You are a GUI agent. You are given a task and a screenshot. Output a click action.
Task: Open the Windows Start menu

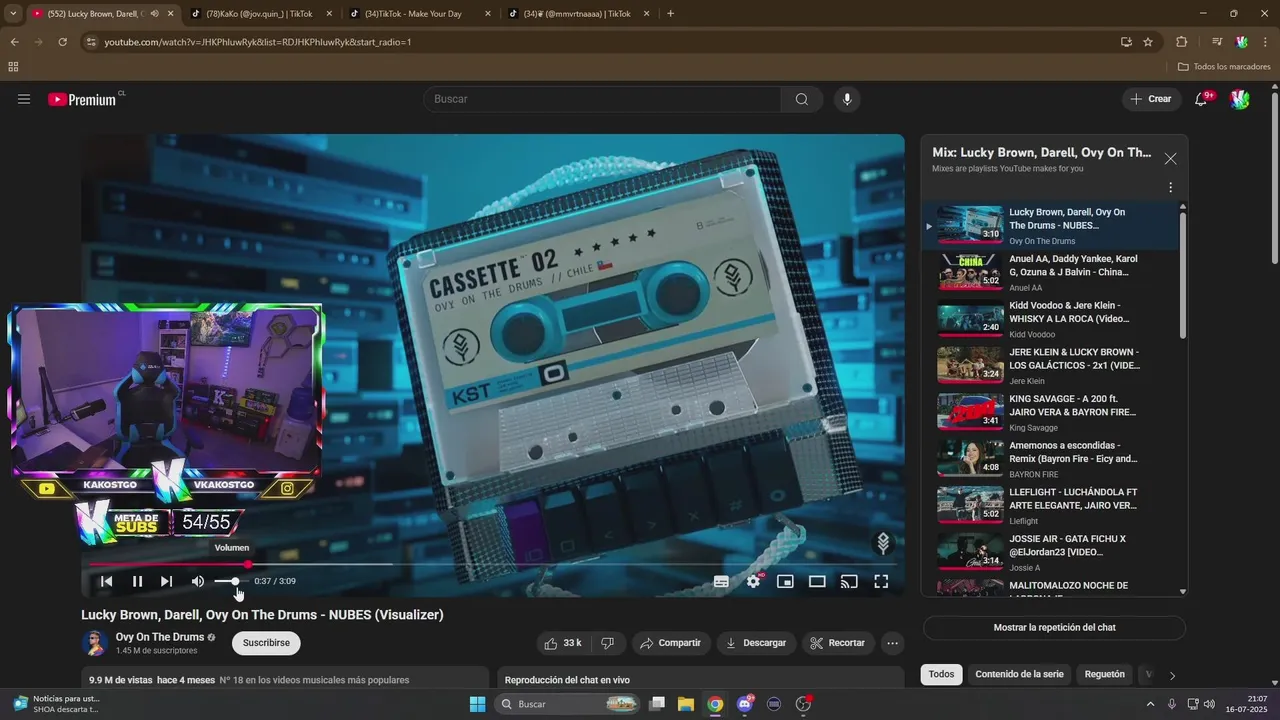[x=477, y=704]
